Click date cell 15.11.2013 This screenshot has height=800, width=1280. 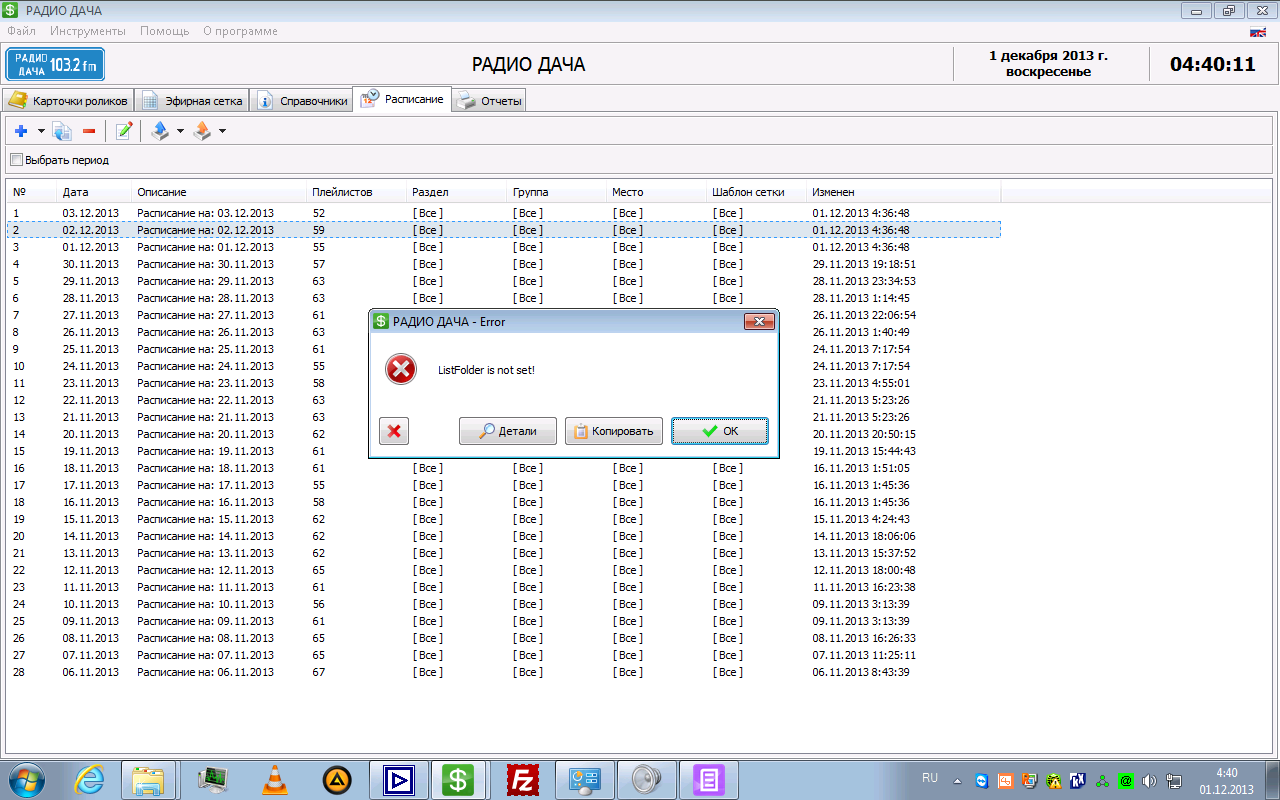(91, 519)
